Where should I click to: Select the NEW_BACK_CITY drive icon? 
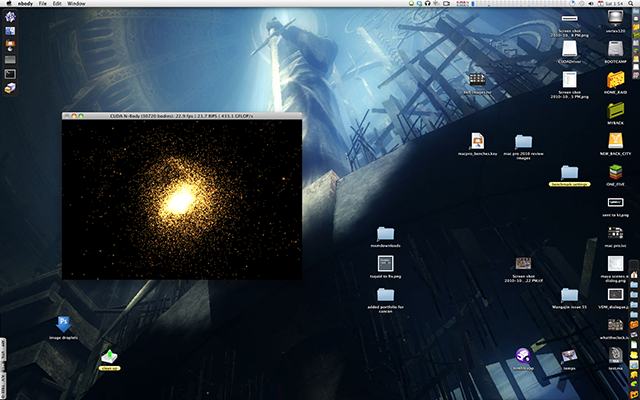(x=616, y=141)
